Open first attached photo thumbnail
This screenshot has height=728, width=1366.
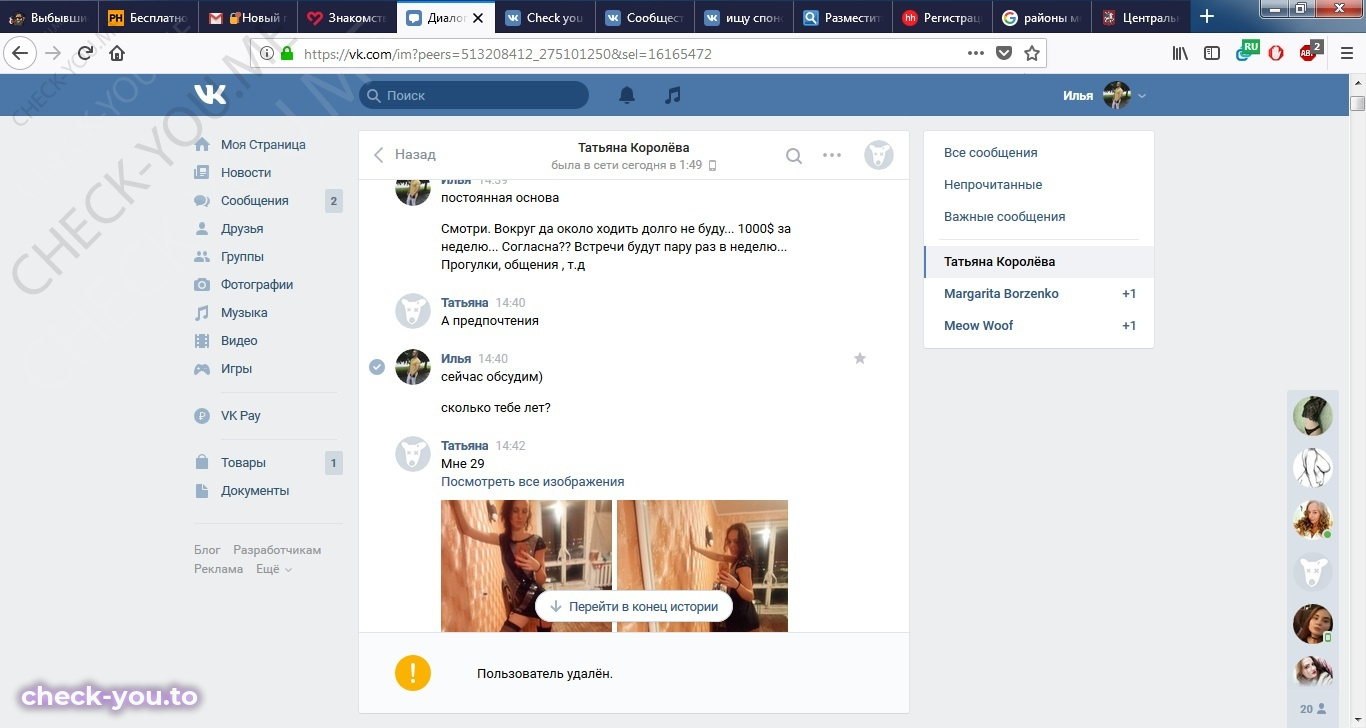point(526,566)
